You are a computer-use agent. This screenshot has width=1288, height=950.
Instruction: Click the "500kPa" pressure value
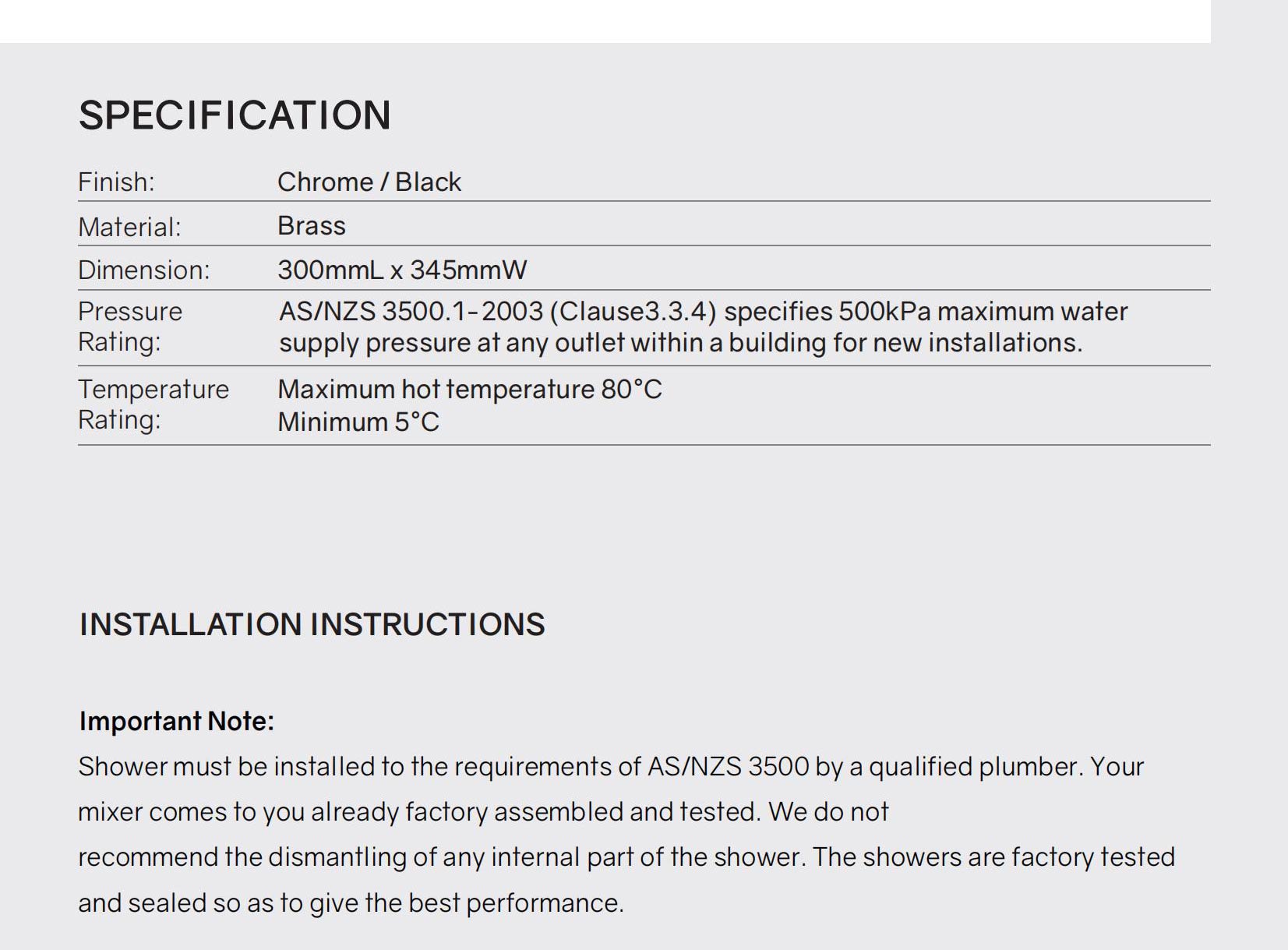coord(884,312)
